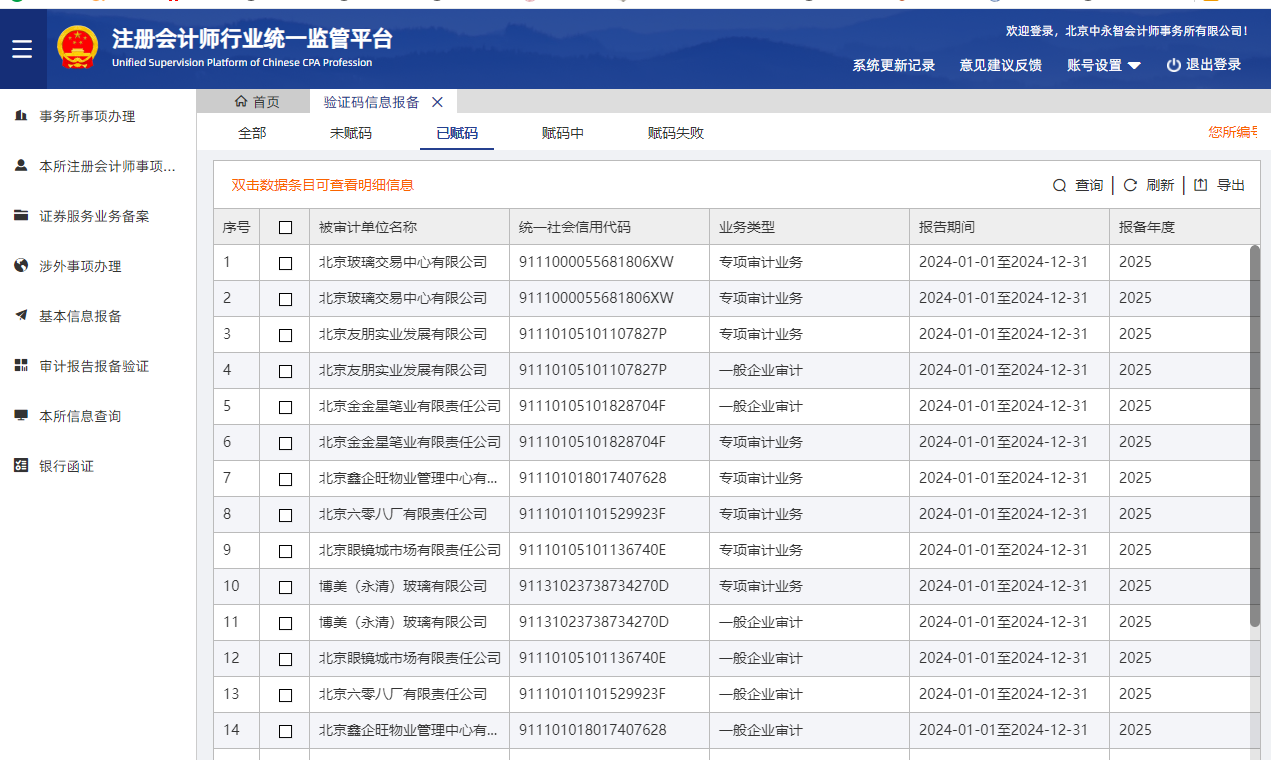Click the folder icon for 证券服务业务备案
Viewport: 1271px width, 760px height.
(21, 216)
